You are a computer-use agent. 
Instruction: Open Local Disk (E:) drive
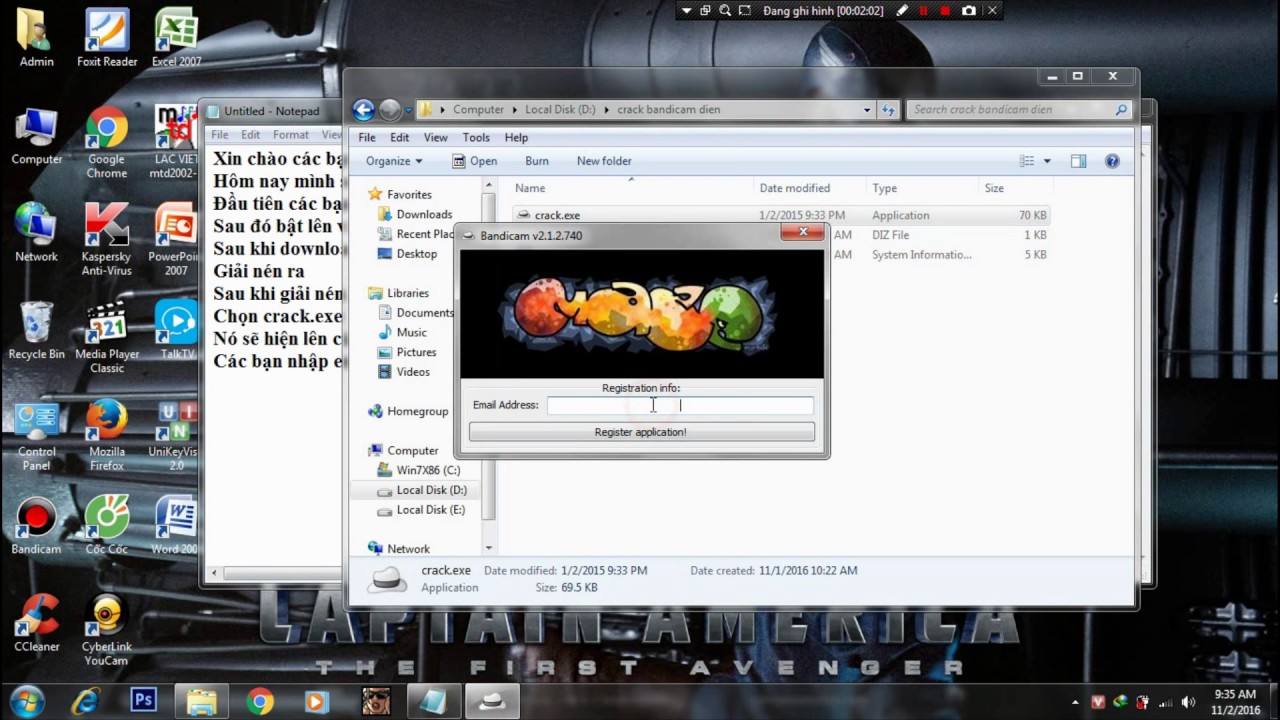click(x=430, y=510)
